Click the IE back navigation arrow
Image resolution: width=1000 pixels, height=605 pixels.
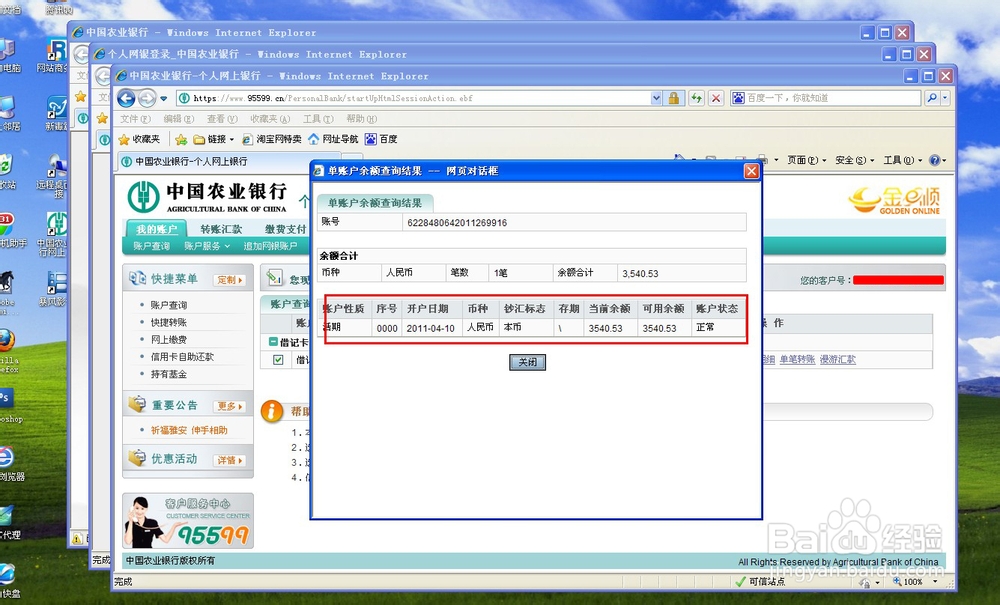126,98
